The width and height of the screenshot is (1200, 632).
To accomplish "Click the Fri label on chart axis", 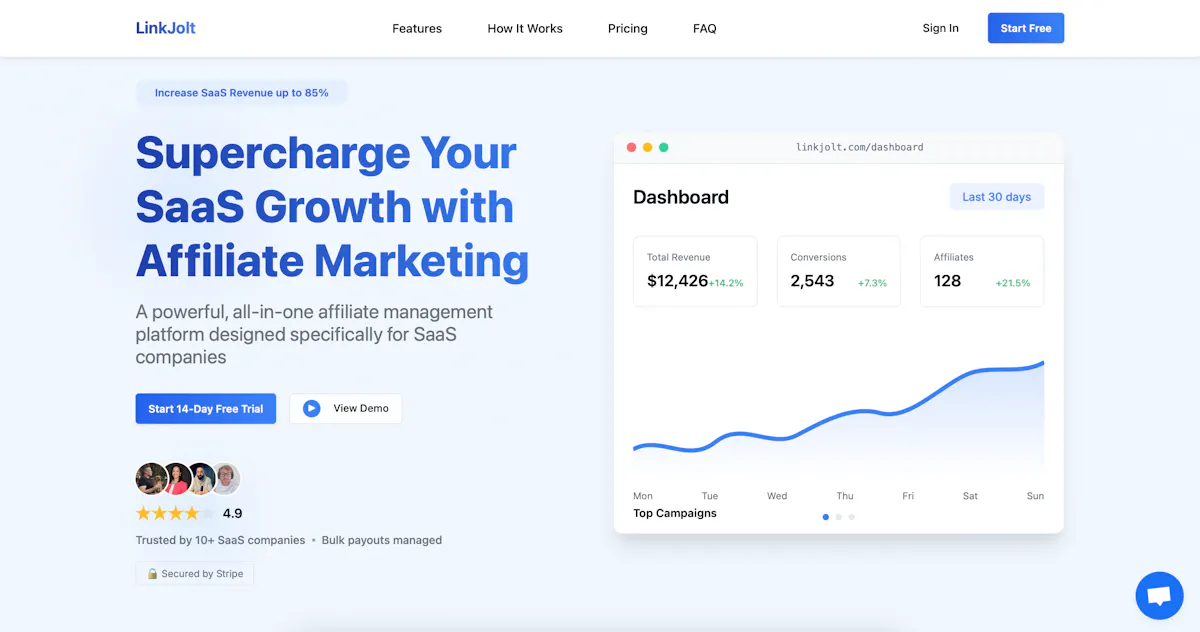I will pyautogui.click(x=908, y=496).
